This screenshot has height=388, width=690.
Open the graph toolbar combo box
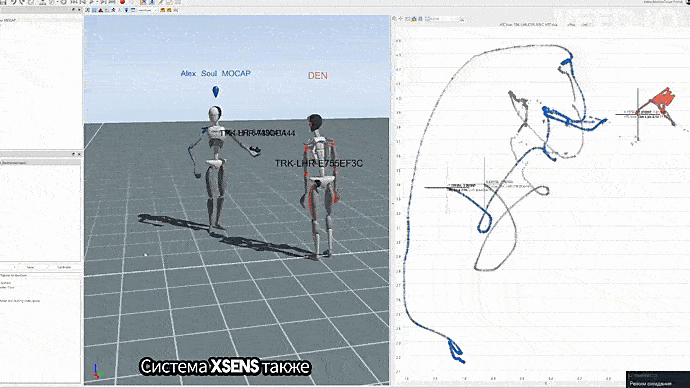point(444,19)
